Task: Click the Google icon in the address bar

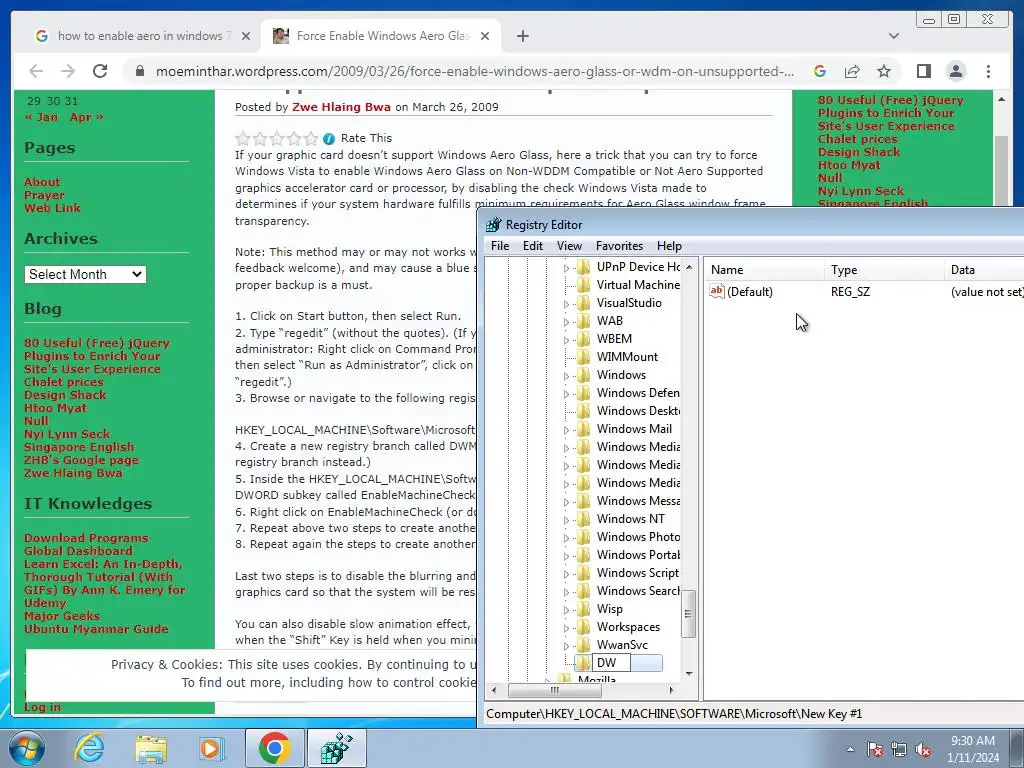Action: [820, 71]
